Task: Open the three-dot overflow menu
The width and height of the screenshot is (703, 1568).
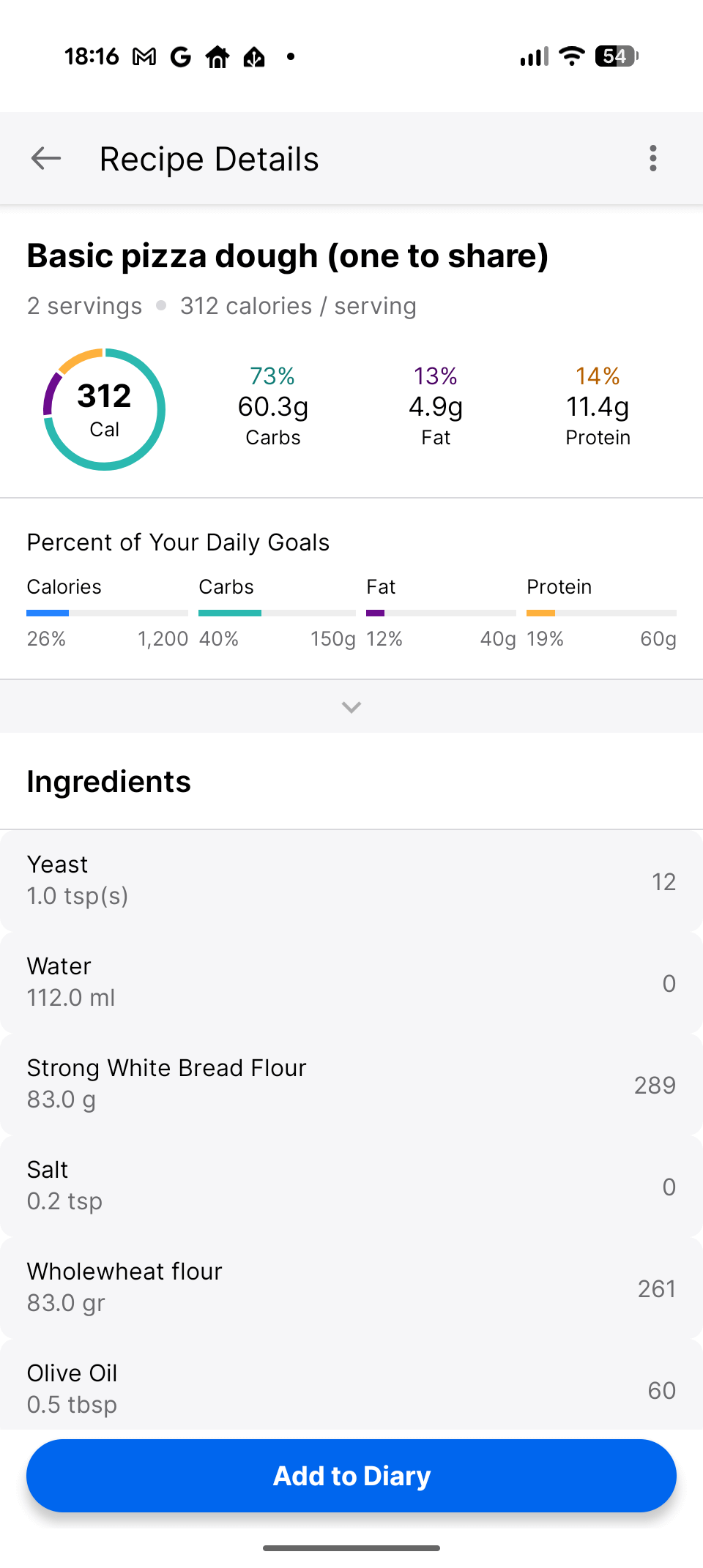Action: point(652,158)
